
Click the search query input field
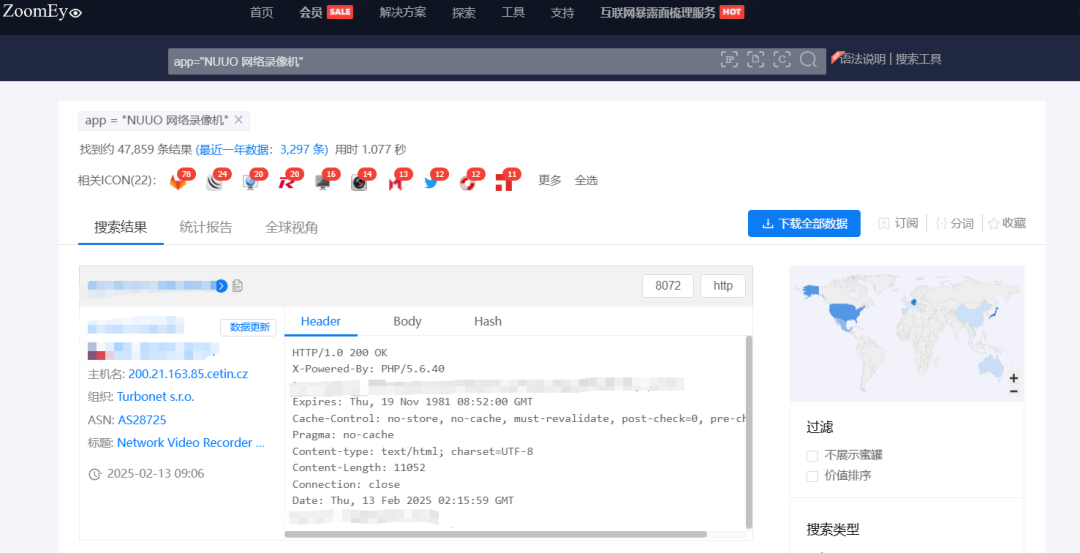click(x=441, y=61)
